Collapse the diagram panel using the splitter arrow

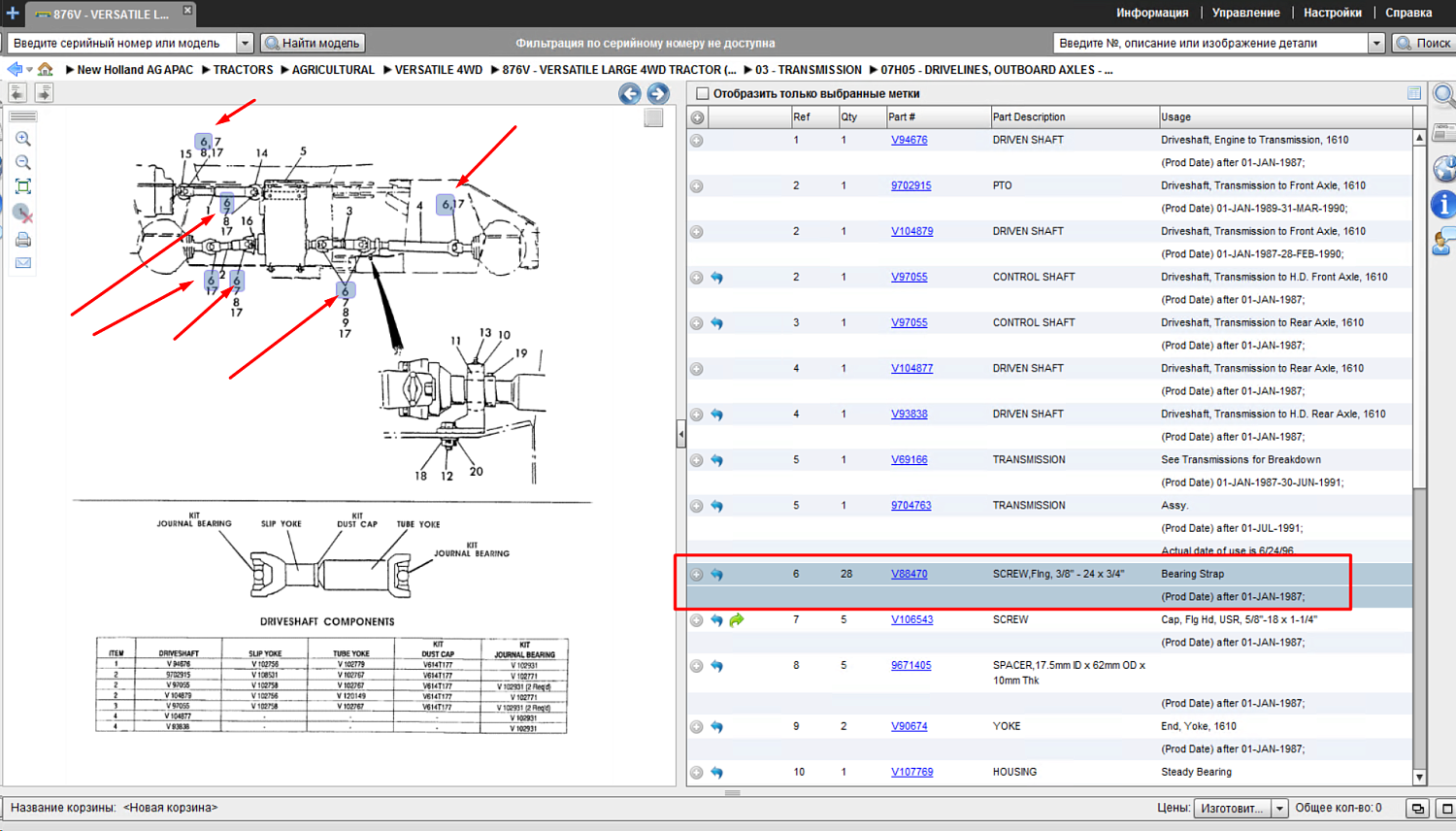680,434
